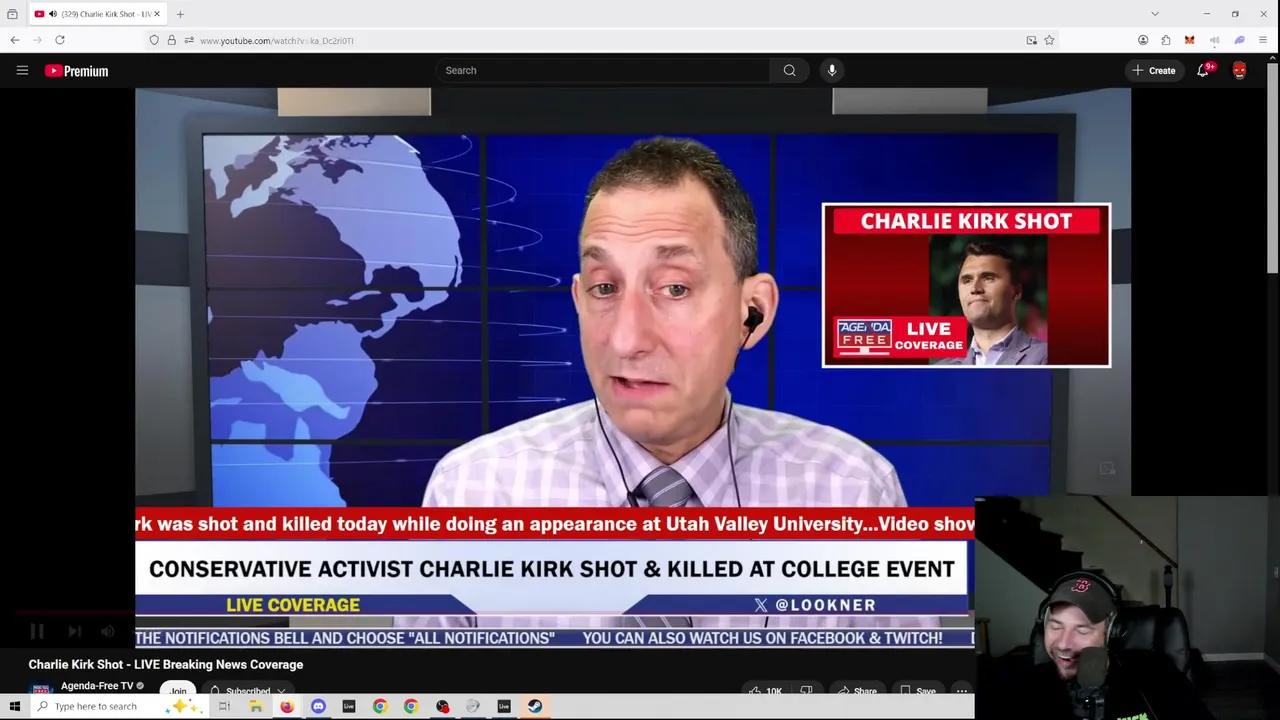Open Discord from the taskbar
This screenshot has width=1280, height=720.
(318, 706)
